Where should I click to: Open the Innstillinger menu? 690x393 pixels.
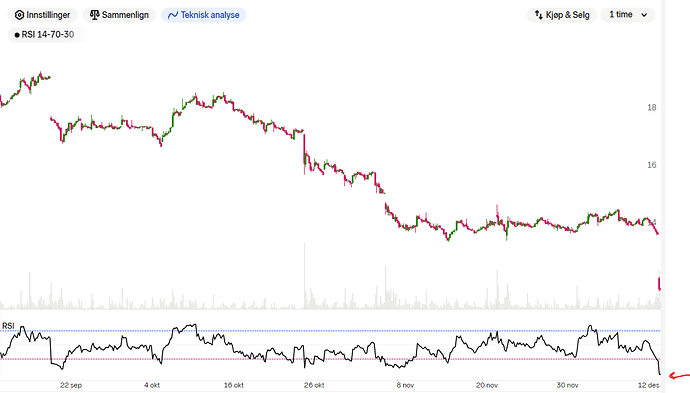click(x=43, y=15)
